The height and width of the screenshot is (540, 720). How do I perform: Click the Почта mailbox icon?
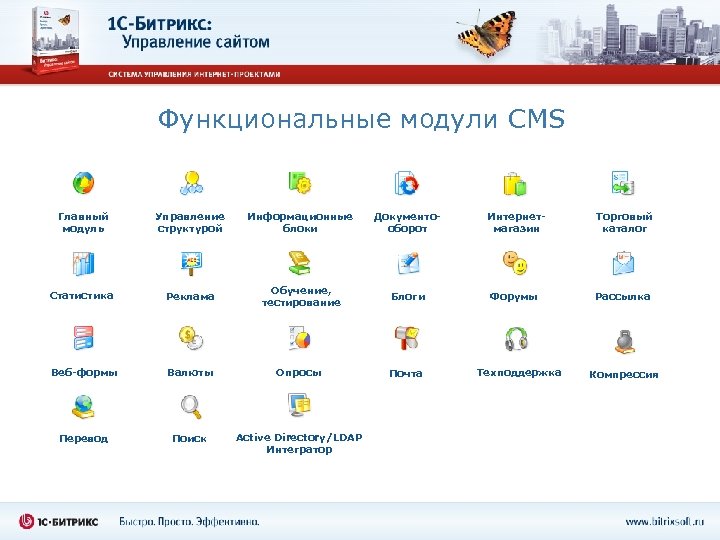407,338
